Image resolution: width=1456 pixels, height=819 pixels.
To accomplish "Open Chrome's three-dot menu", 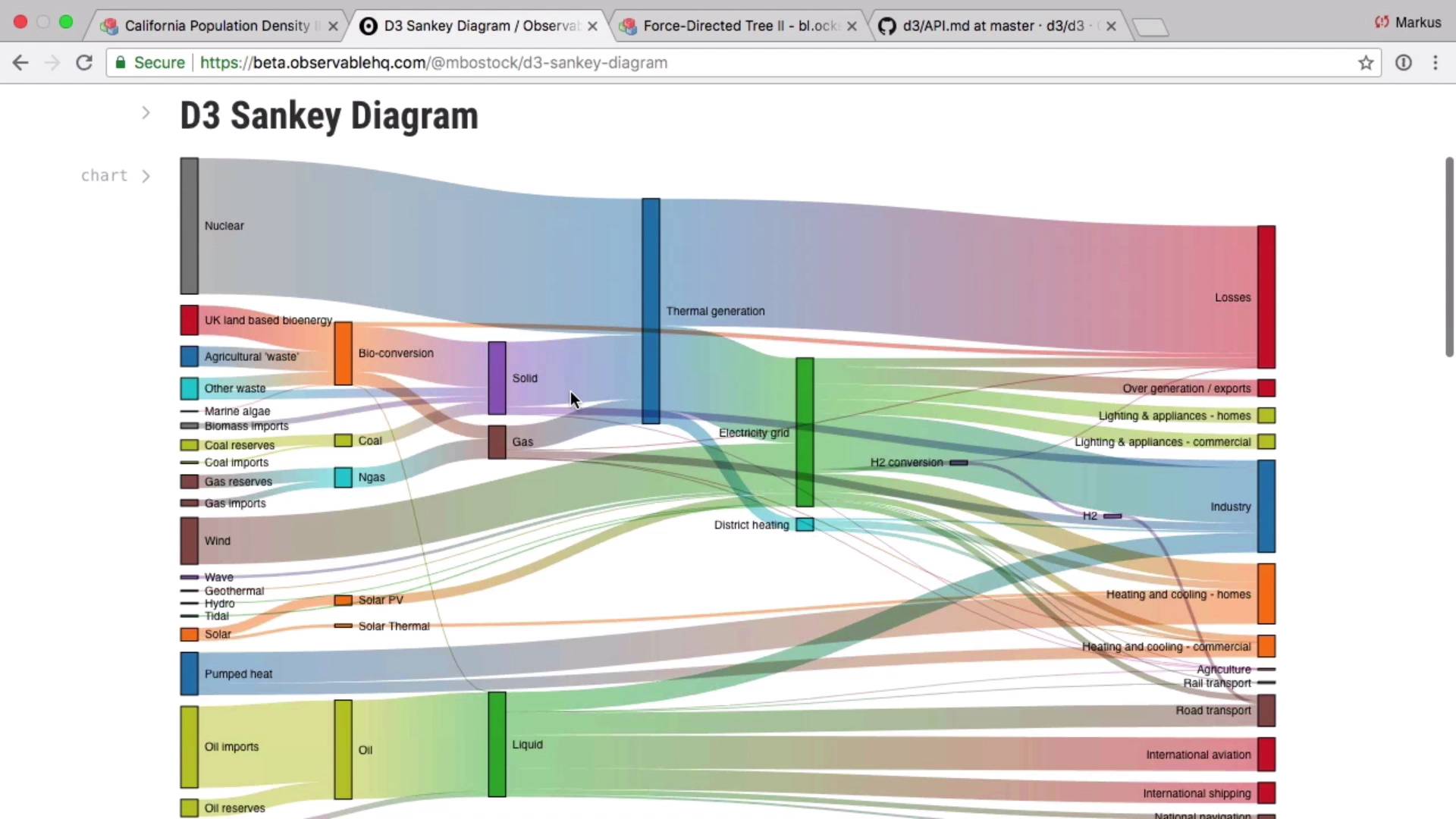I will coord(1436,63).
